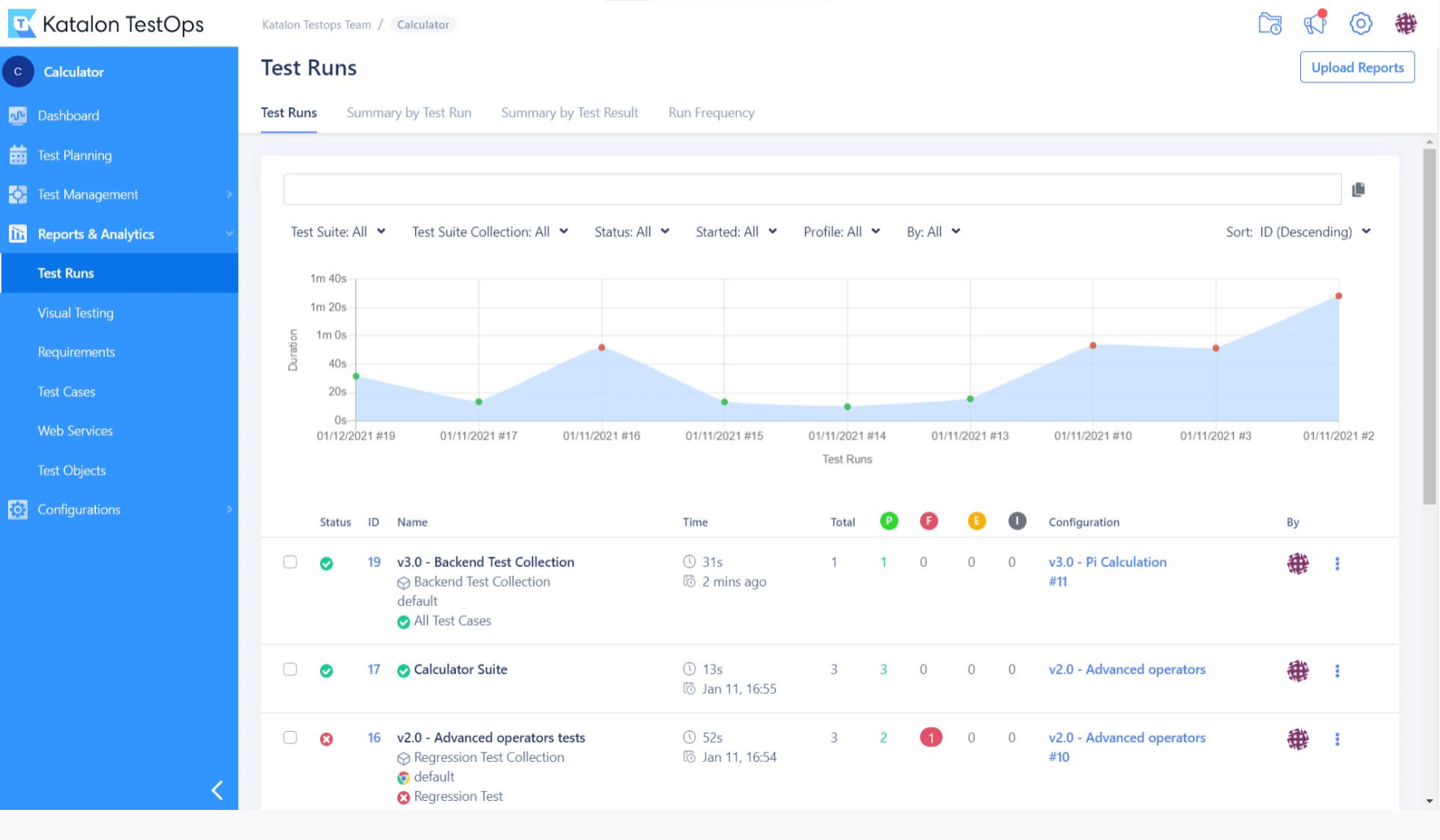
Task: Select the Test Runs tab
Action: [x=288, y=112]
